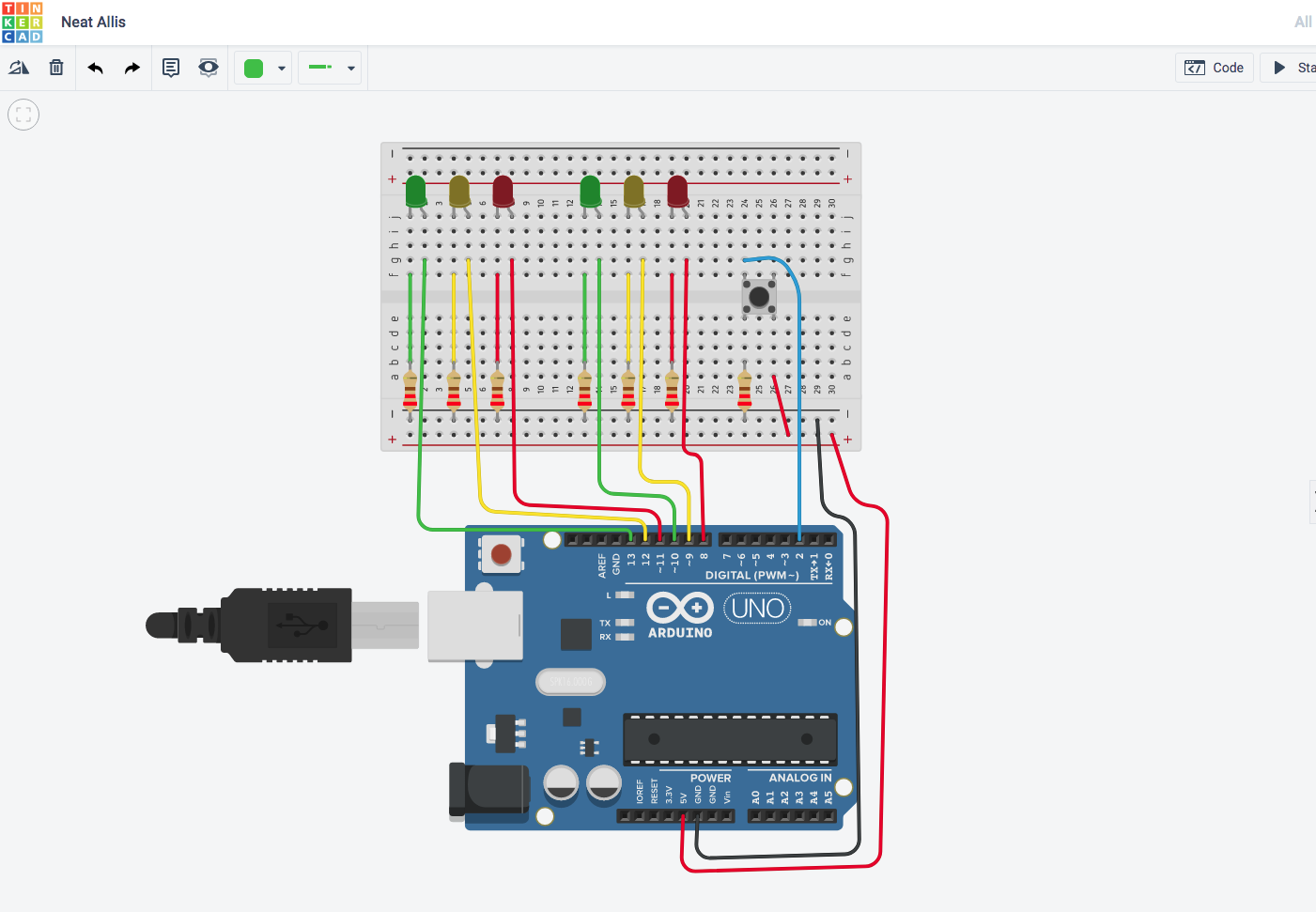This screenshot has height=912, width=1316.
Task: Click the All menu in the top right
Action: pyautogui.click(x=1303, y=22)
